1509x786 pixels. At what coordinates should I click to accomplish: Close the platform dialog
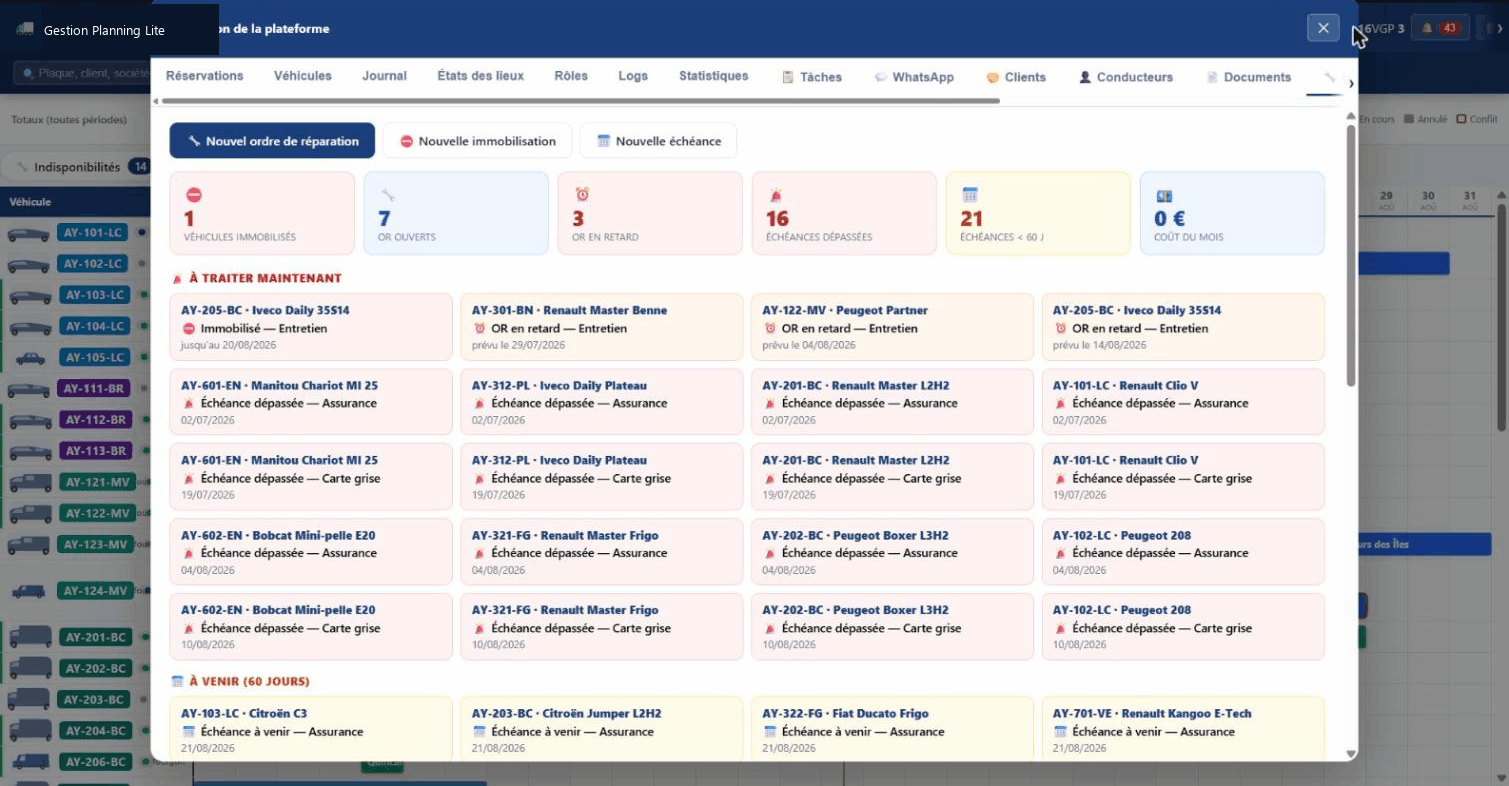[x=1323, y=28]
